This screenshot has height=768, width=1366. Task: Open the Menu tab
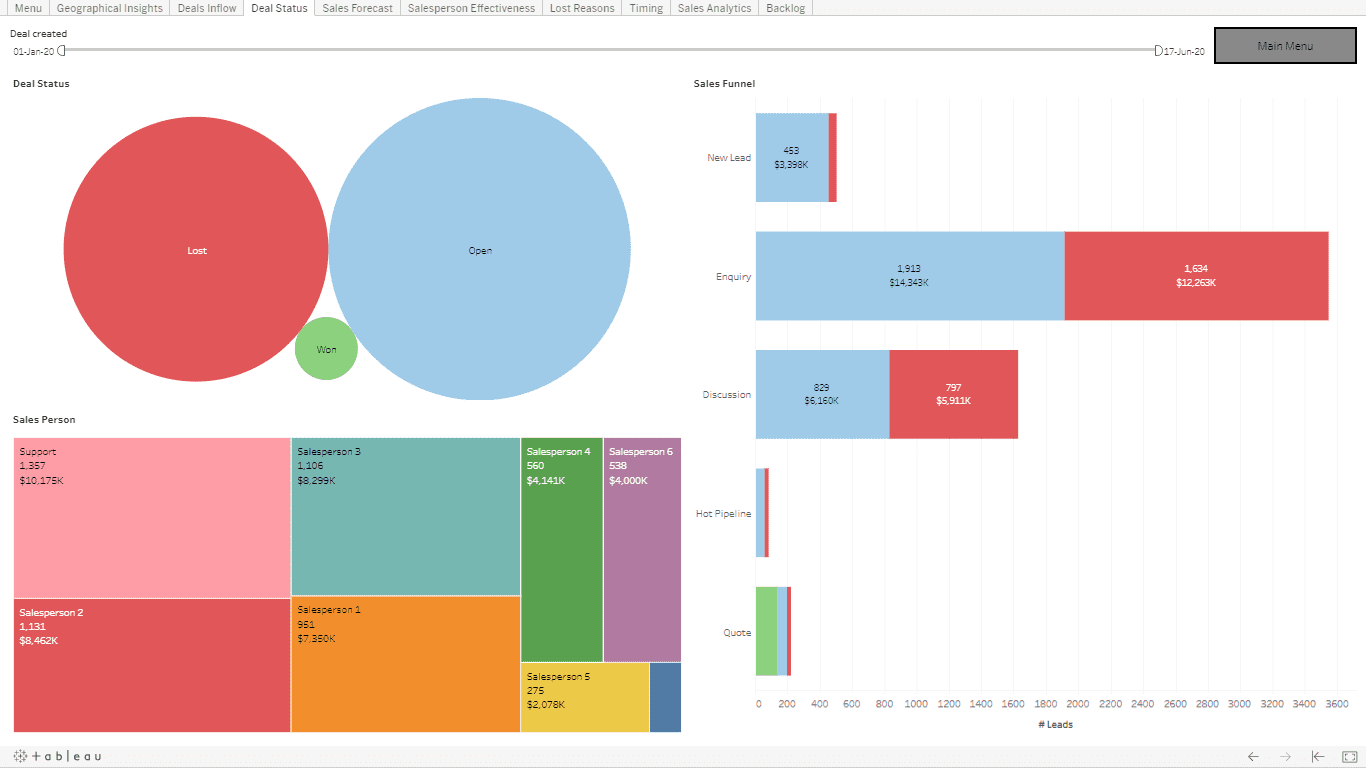point(28,8)
